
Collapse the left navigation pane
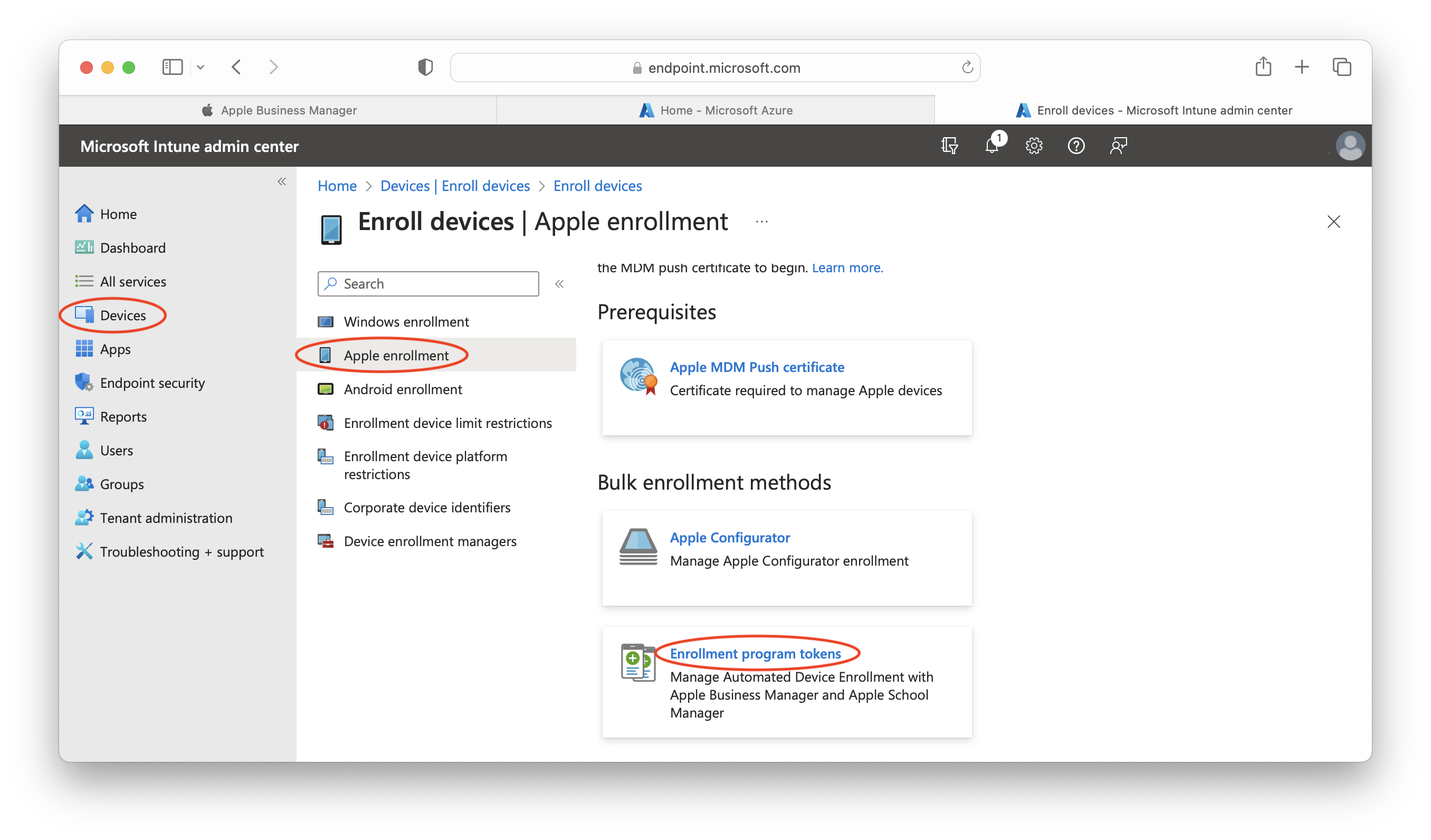click(x=282, y=181)
